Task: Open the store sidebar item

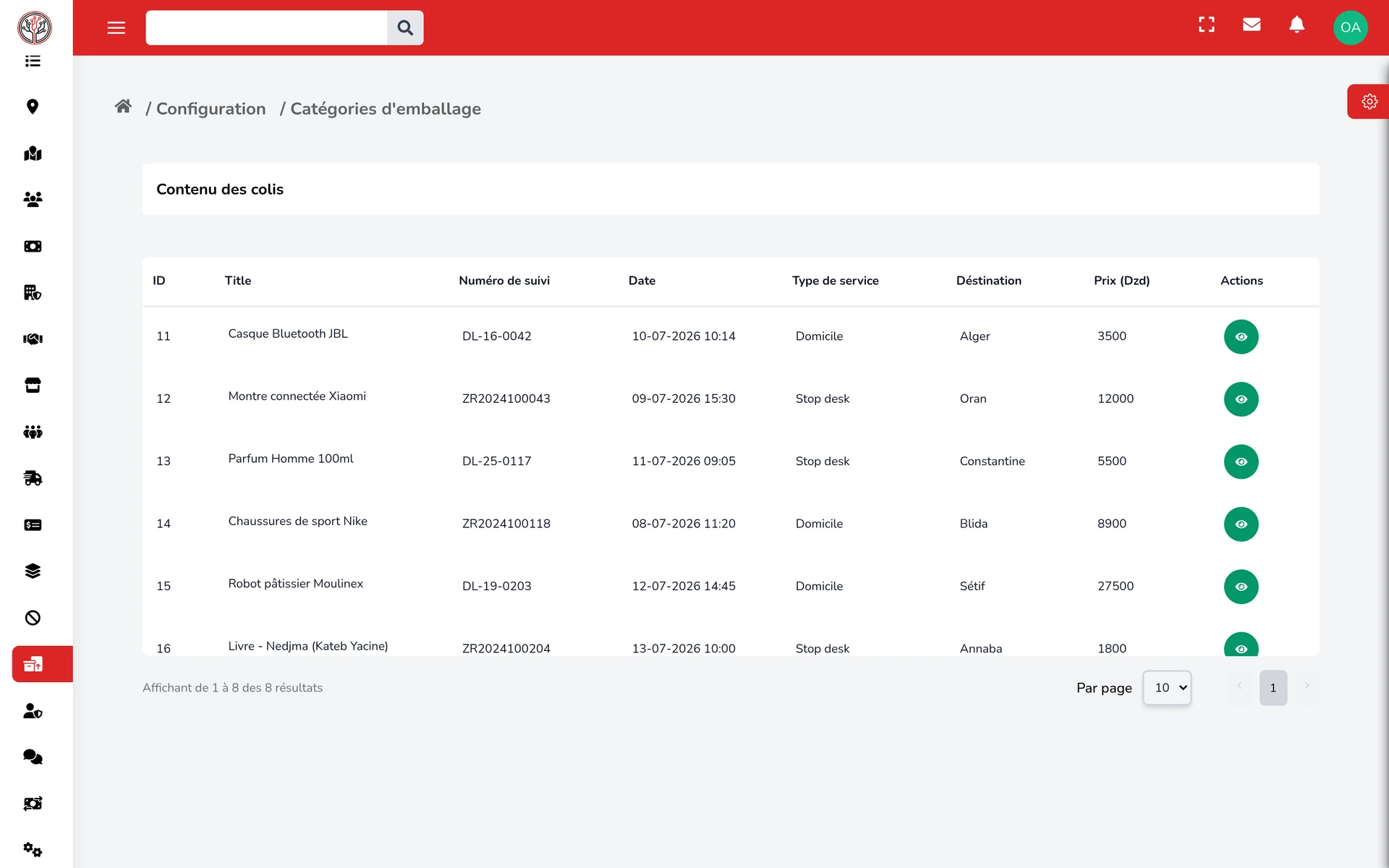Action: 33,385
